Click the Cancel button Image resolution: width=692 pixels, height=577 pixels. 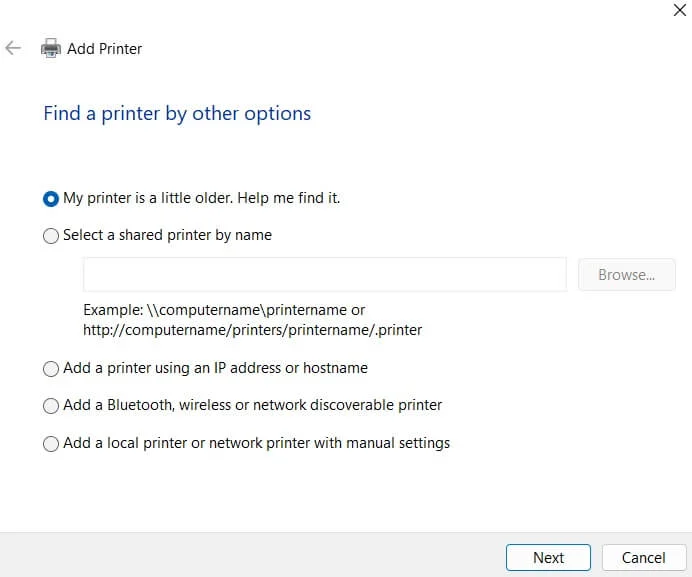[643, 557]
